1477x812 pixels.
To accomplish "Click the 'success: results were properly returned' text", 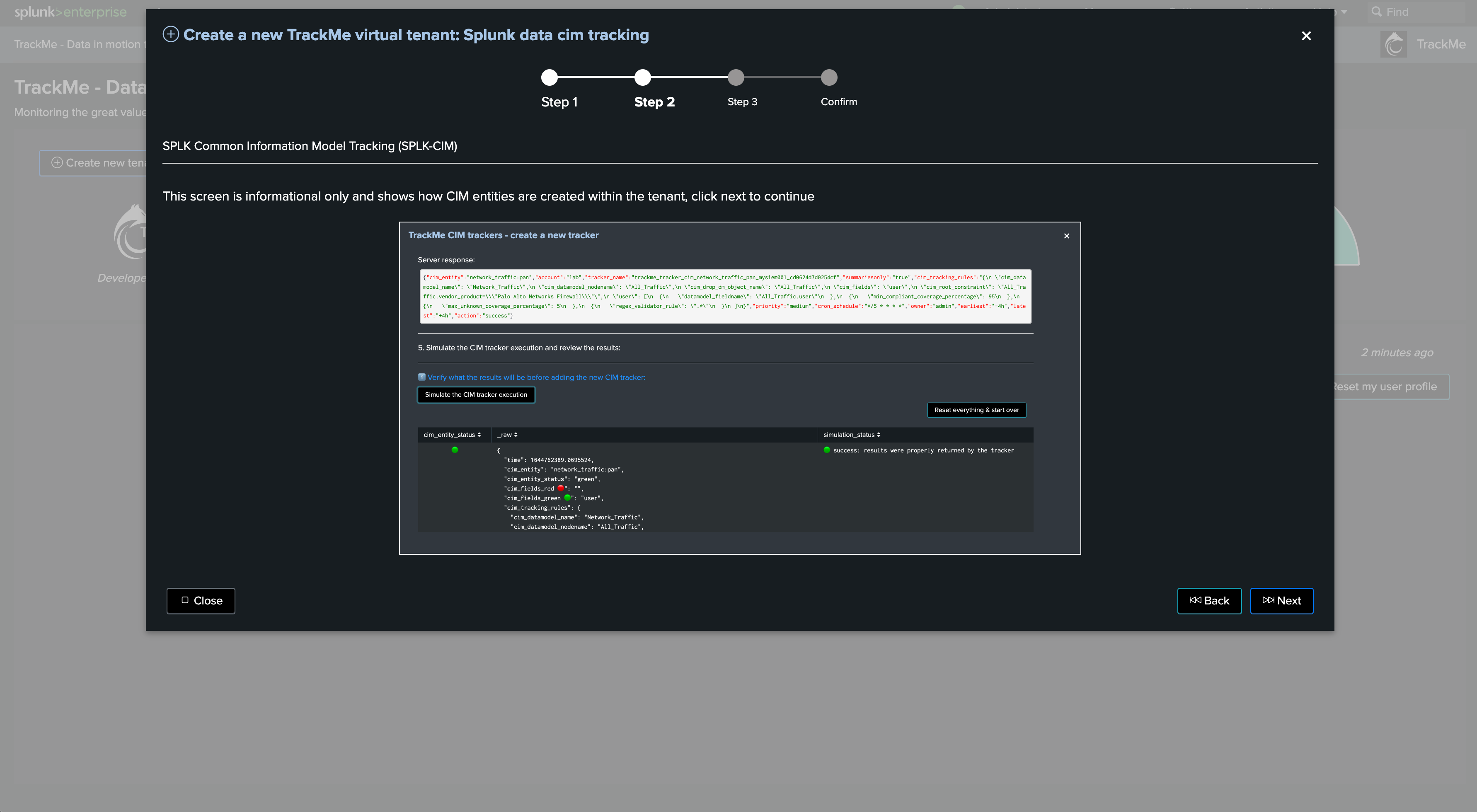I will pos(923,450).
